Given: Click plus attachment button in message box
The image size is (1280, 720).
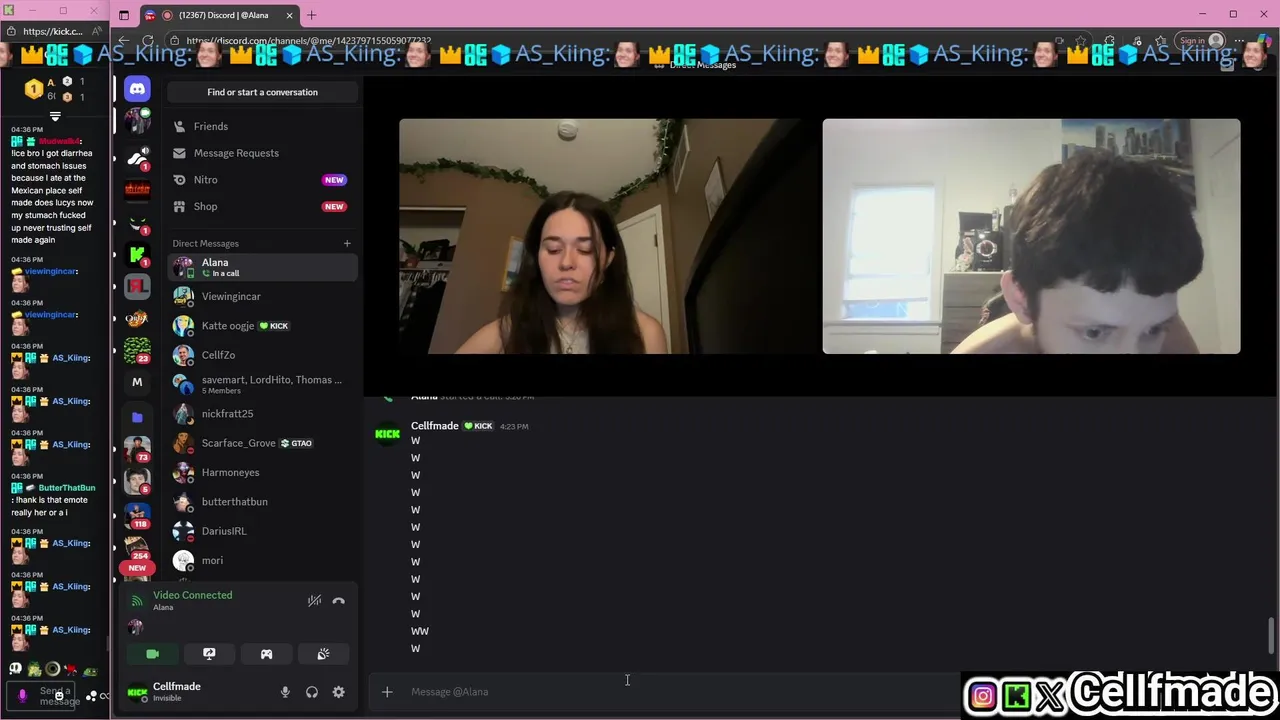Looking at the screenshot, I should point(387,692).
